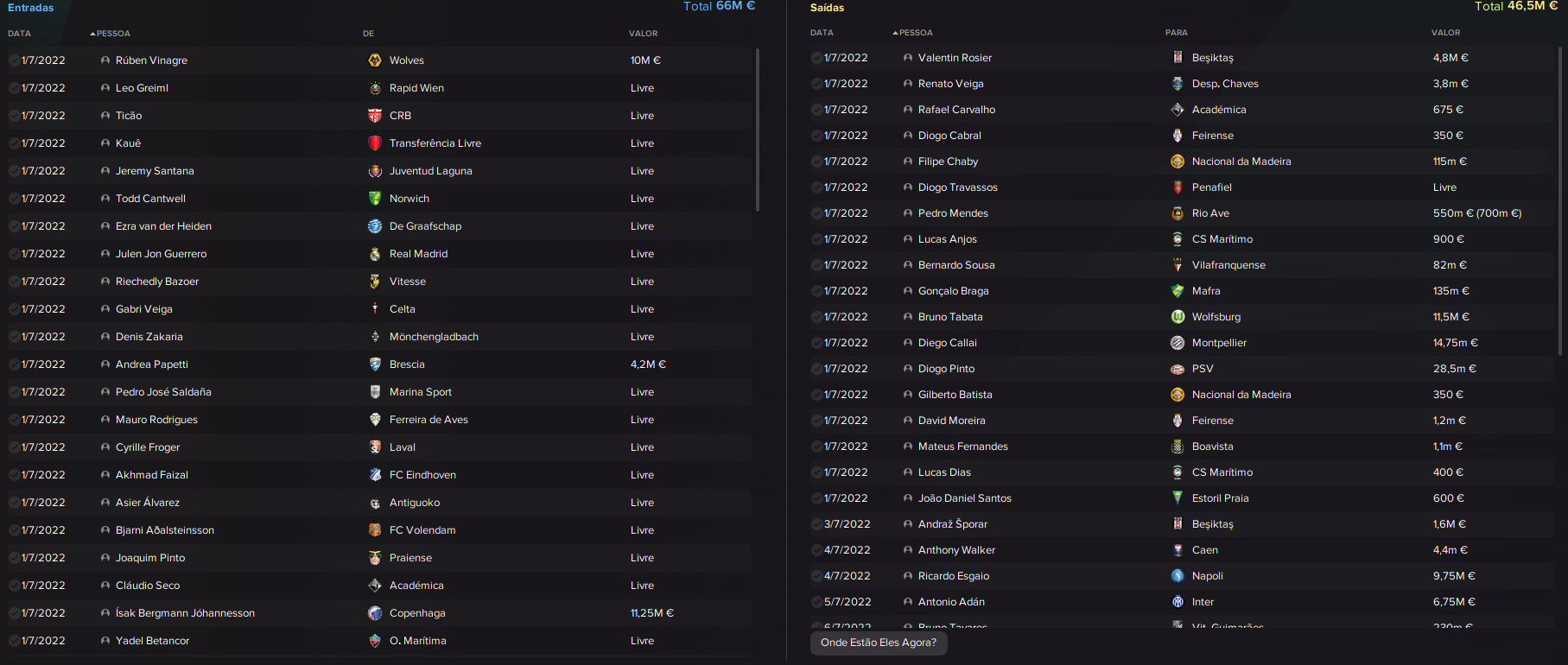Sort Saídas by the VALOR column header

click(1445, 33)
